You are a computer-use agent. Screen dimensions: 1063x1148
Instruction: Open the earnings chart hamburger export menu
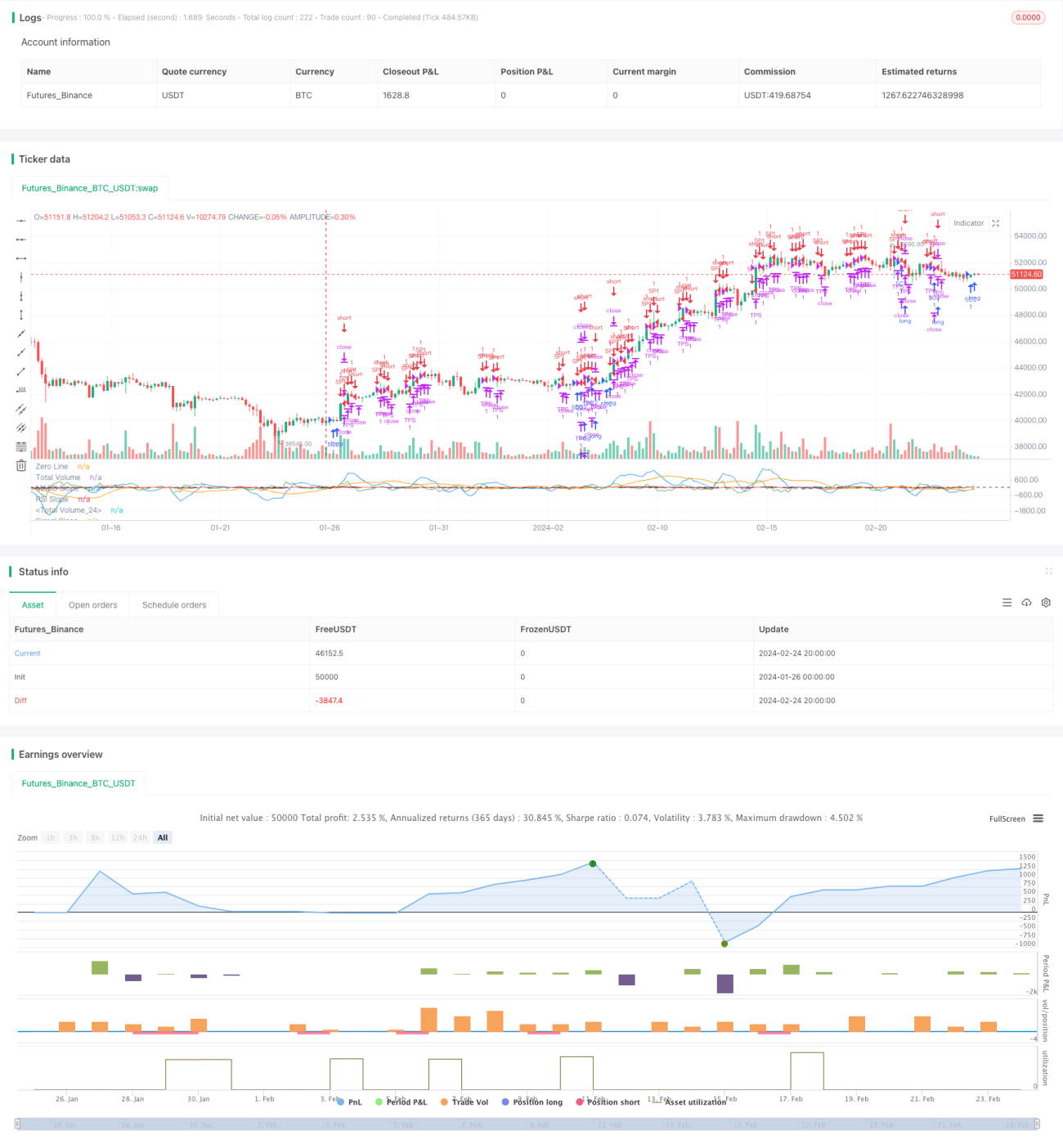[1038, 818]
